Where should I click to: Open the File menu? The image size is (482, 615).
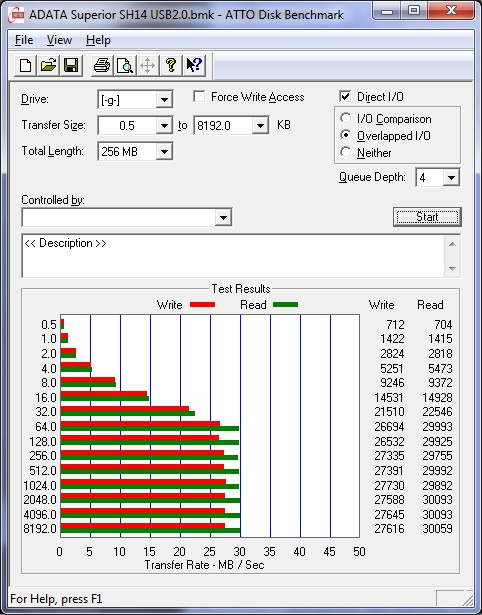point(24,40)
